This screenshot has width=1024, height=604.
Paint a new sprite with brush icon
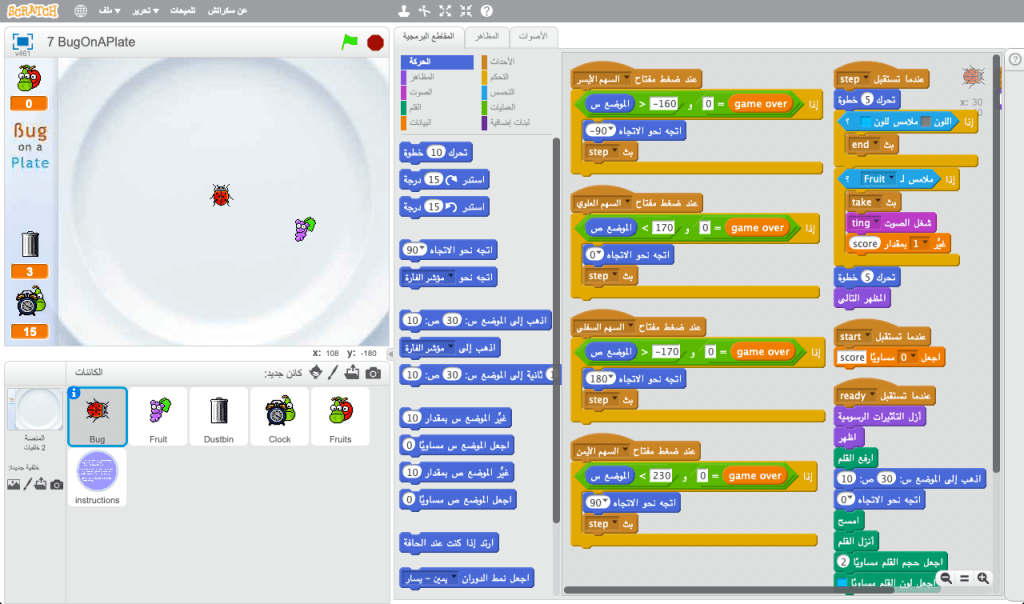[333, 373]
